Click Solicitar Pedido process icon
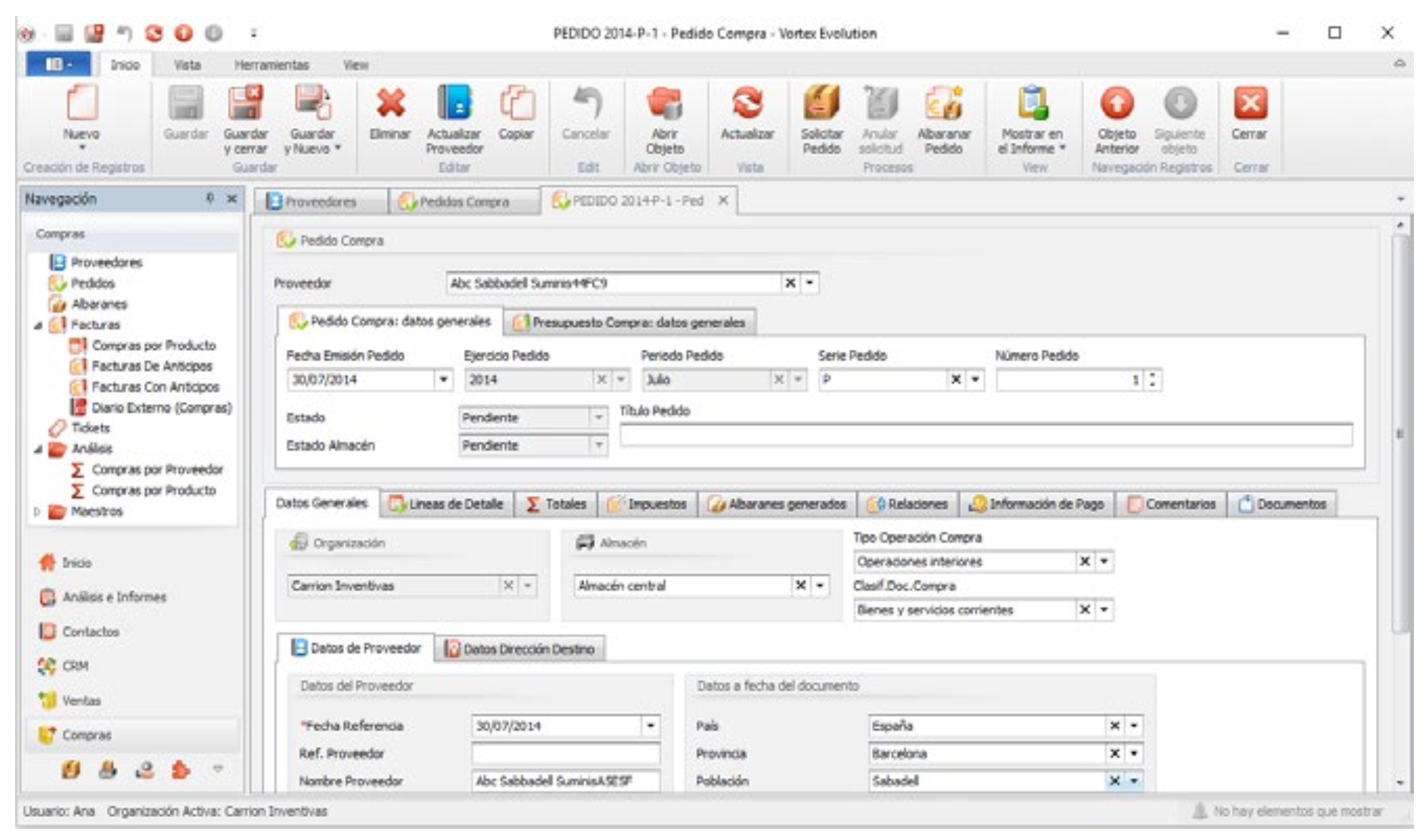Screen dimensions: 1425x840 point(821,102)
